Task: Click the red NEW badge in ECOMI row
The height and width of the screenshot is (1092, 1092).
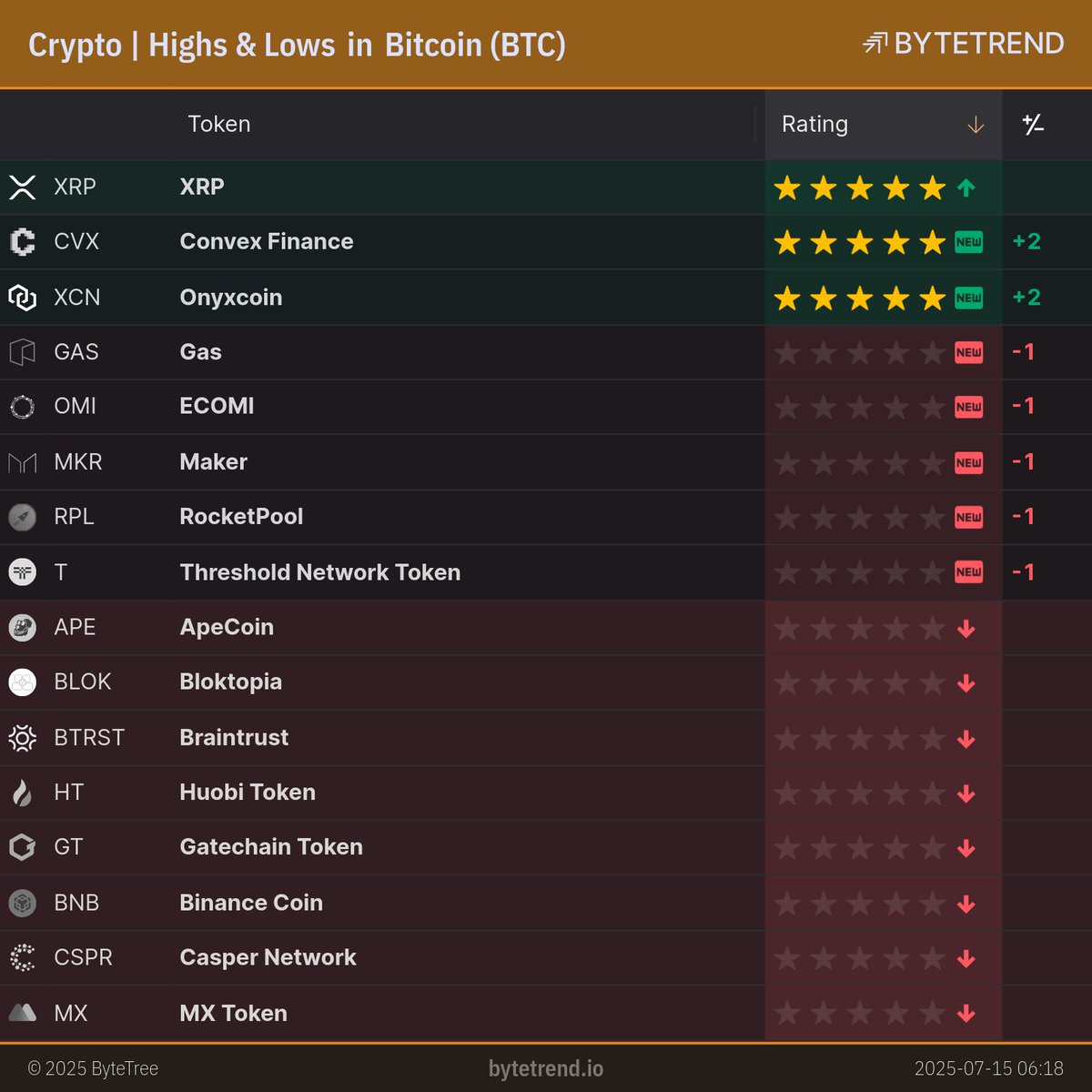Action: pyautogui.click(x=968, y=407)
